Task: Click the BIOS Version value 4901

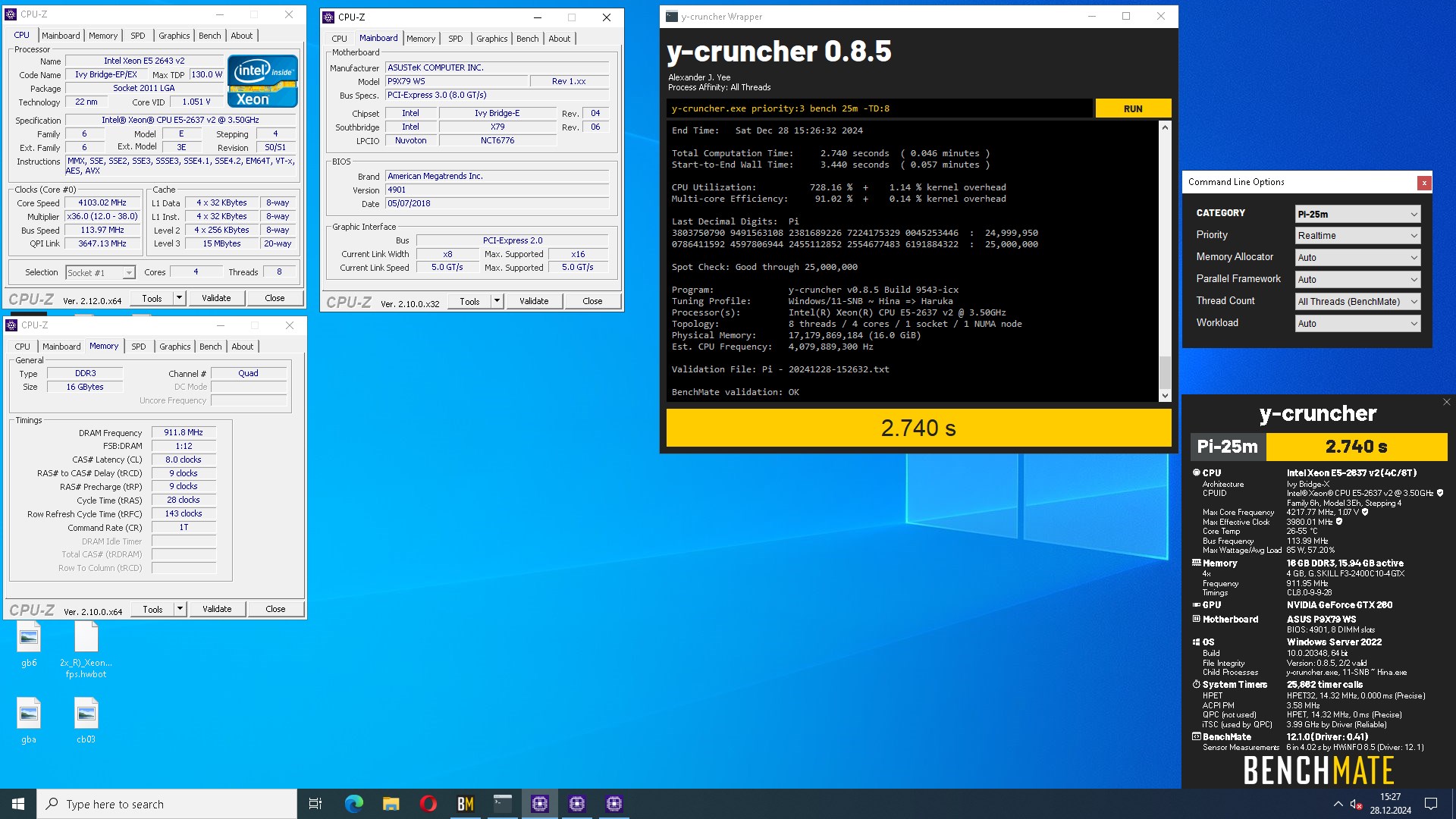Action: click(497, 190)
